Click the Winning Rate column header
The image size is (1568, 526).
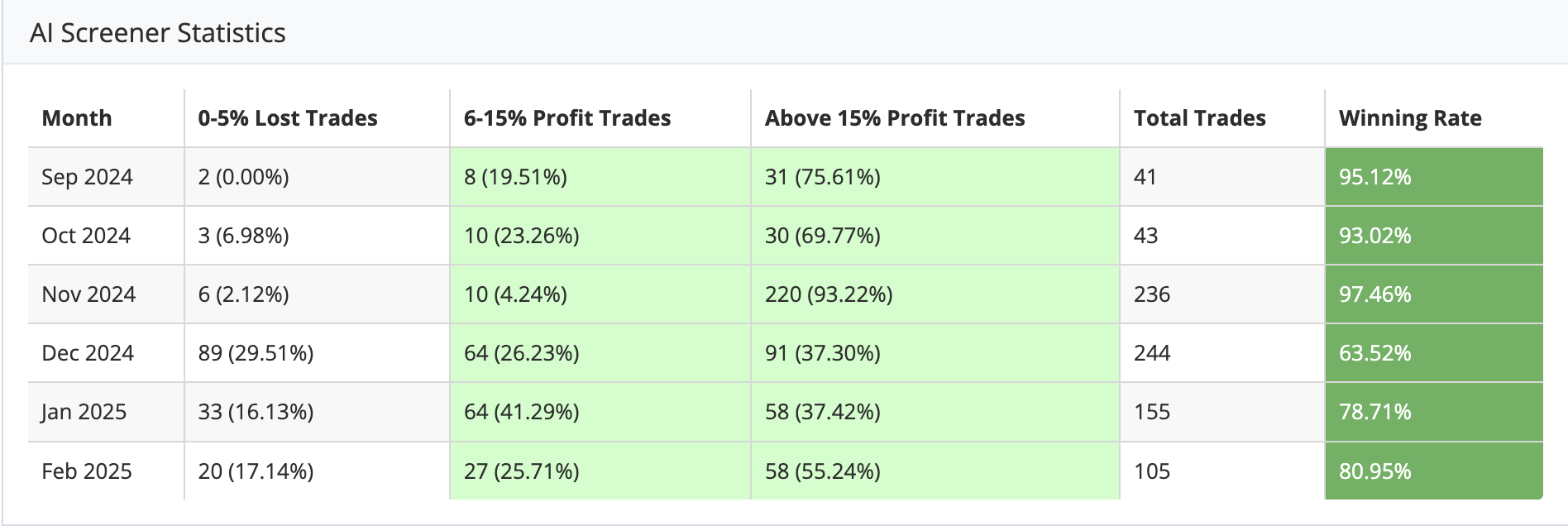1410,118
